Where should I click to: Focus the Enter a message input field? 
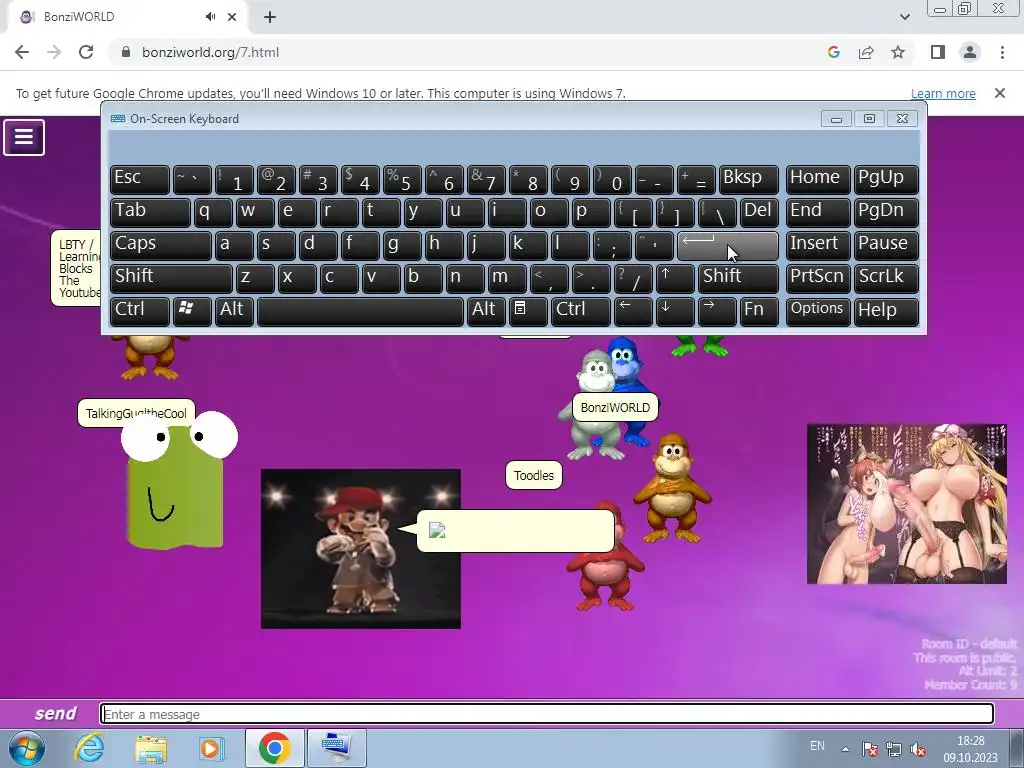(x=547, y=714)
